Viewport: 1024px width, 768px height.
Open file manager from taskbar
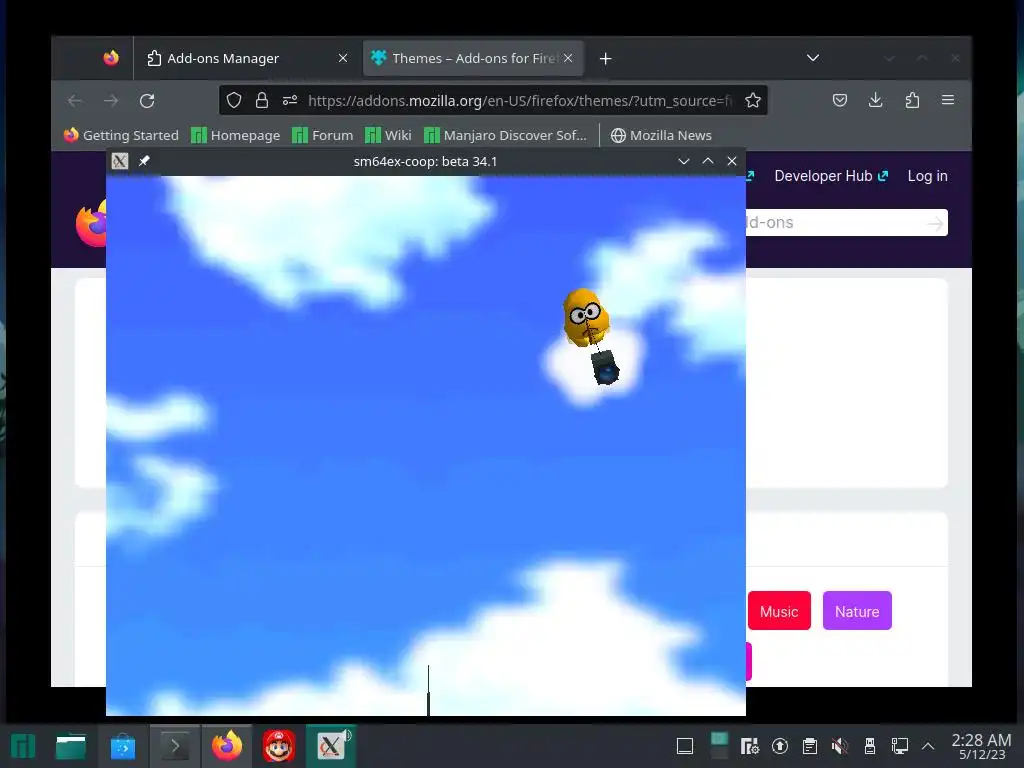(71, 746)
